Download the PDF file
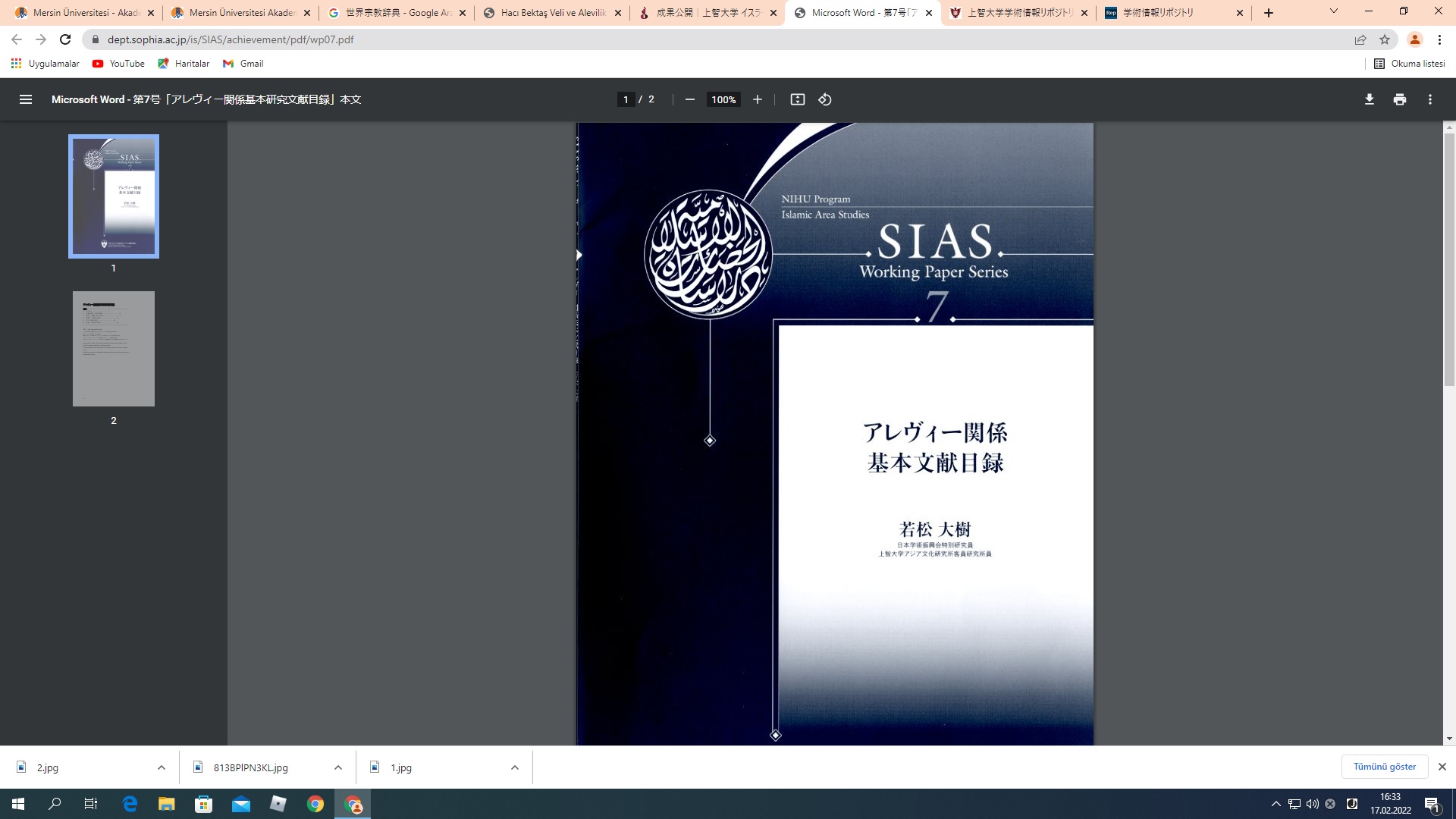The width and height of the screenshot is (1456, 819). [x=1369, y=99]
